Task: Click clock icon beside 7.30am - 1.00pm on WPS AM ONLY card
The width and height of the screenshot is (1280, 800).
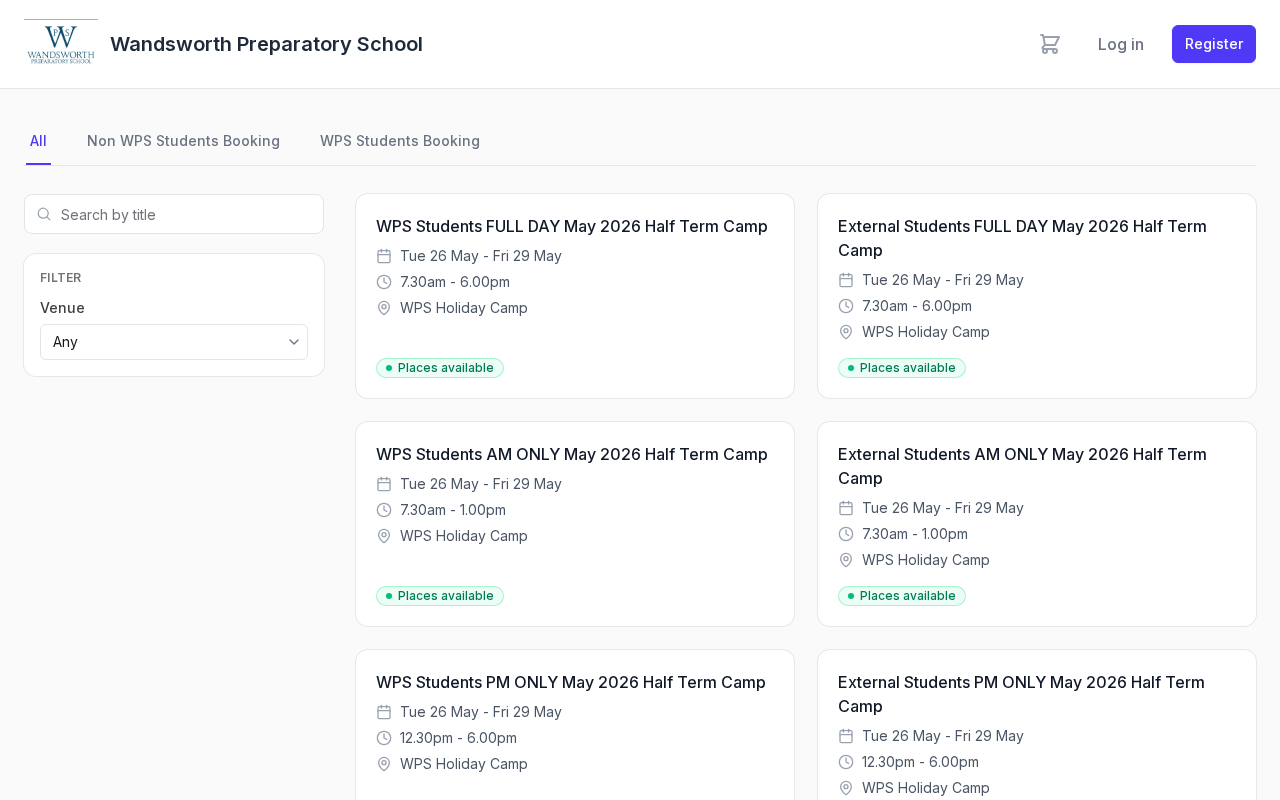Action: coord(384,510)
